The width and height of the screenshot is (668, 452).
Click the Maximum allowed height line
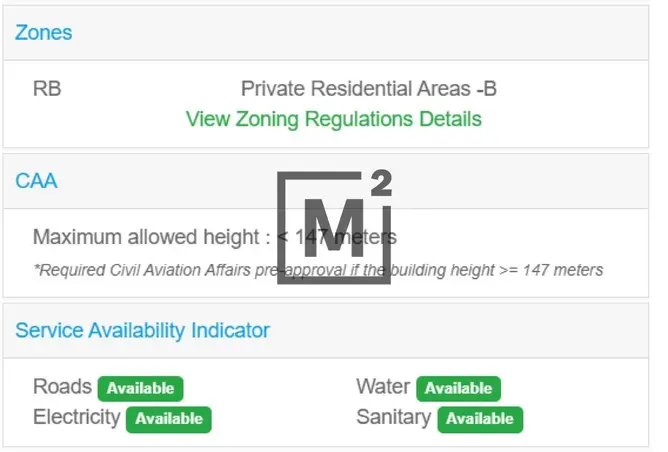point(215,237)
